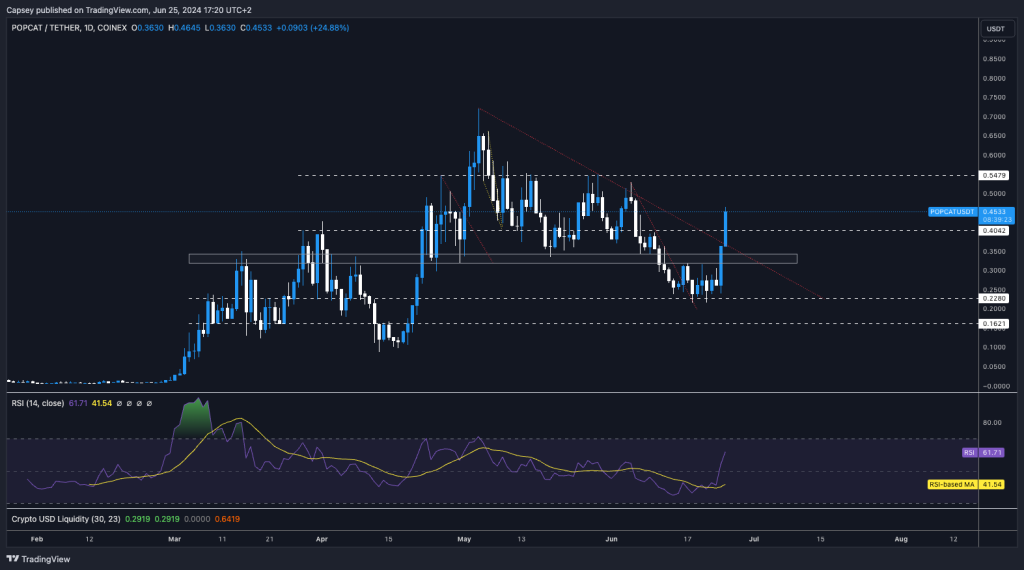Click the Mar label on time axis

(x=174, y=539)
